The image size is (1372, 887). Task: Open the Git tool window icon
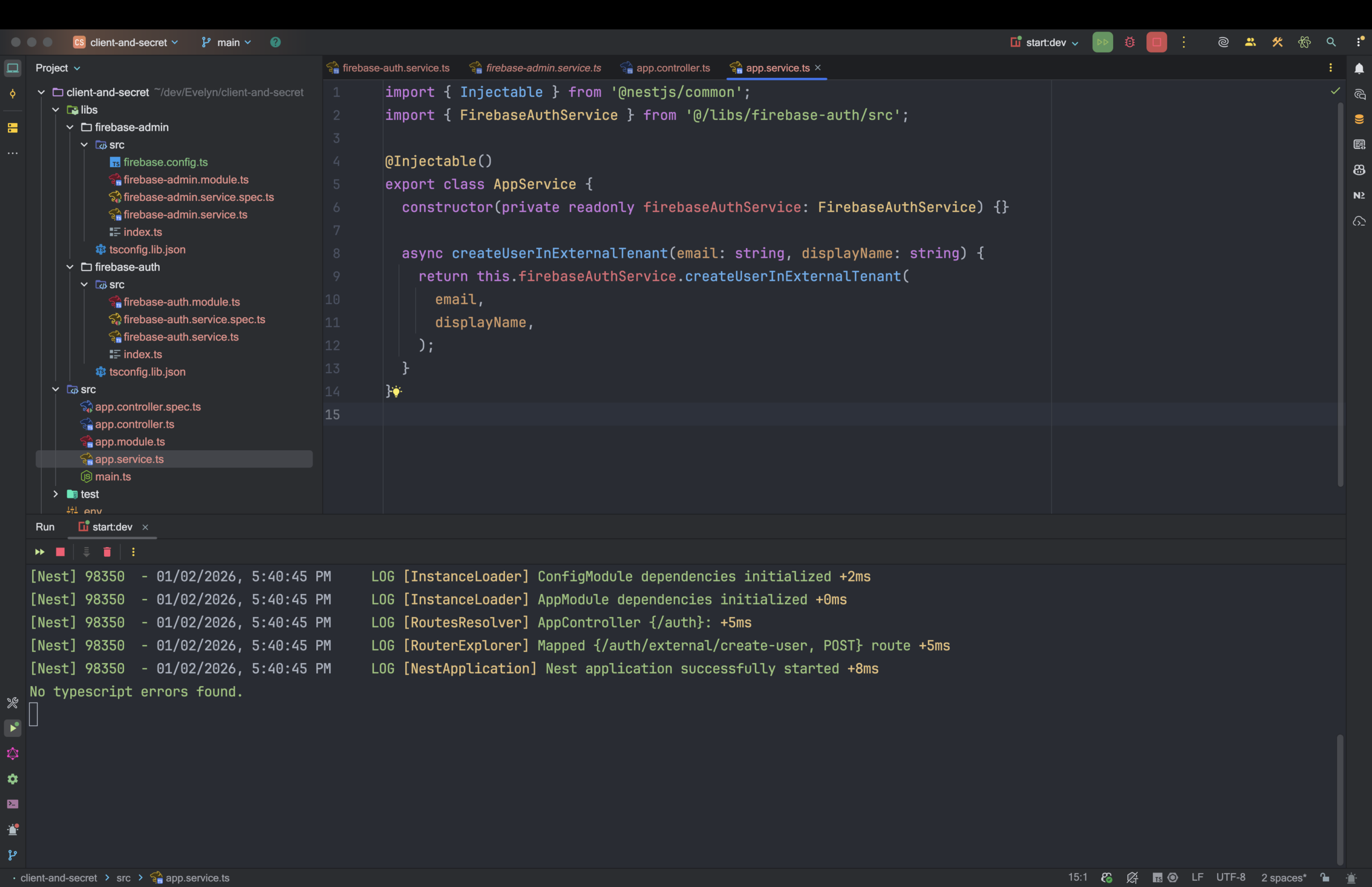[13, 855]
